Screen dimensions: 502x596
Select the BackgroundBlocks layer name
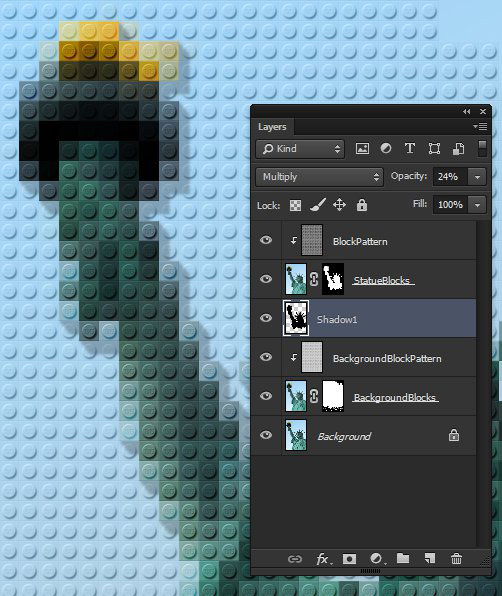point(395,398)
